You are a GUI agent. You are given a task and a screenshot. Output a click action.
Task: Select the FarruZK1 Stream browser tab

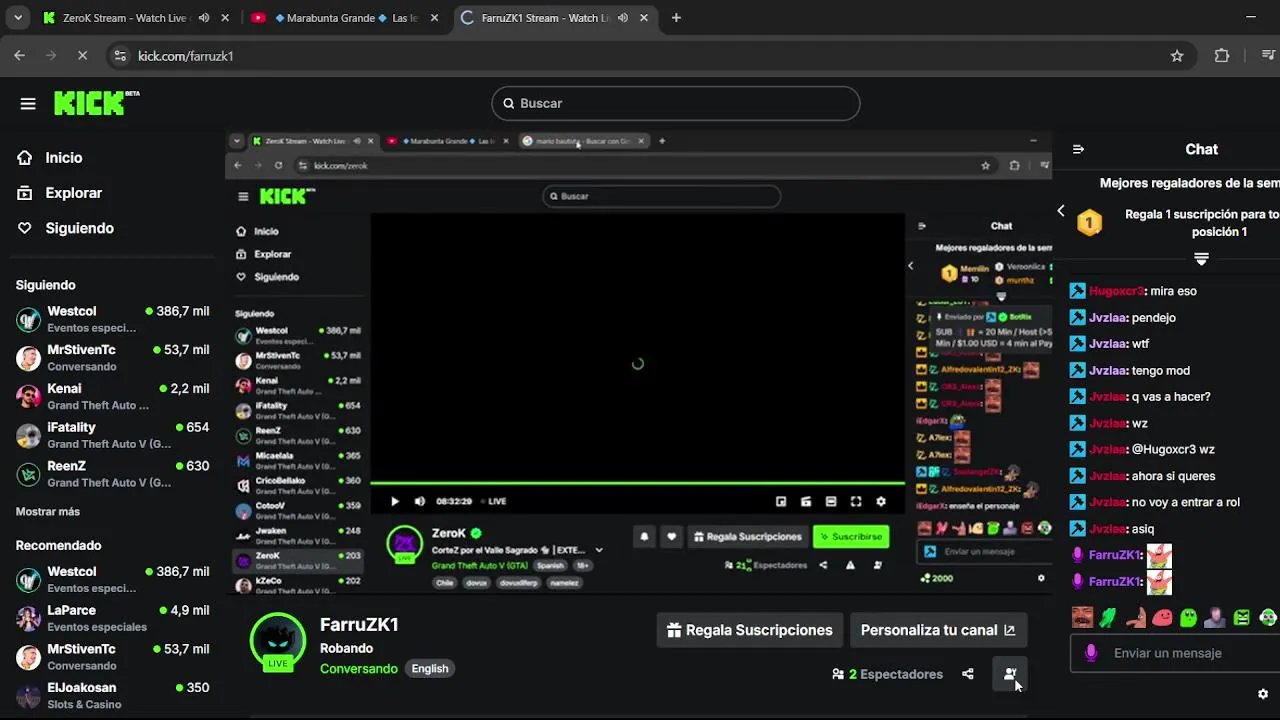coord(554,17)
